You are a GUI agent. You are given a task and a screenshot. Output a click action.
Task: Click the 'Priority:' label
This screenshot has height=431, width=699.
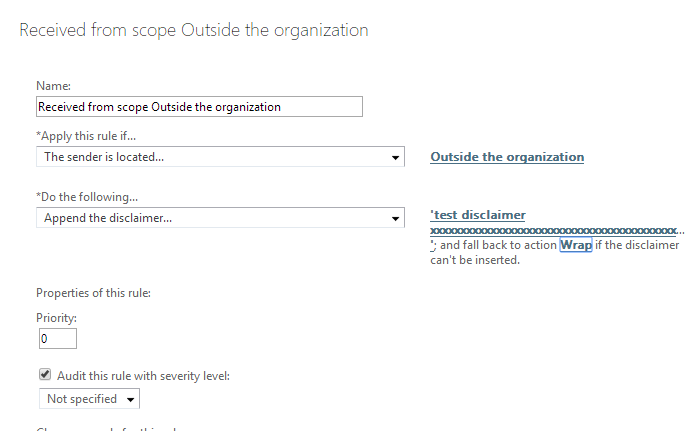(56, 318)
